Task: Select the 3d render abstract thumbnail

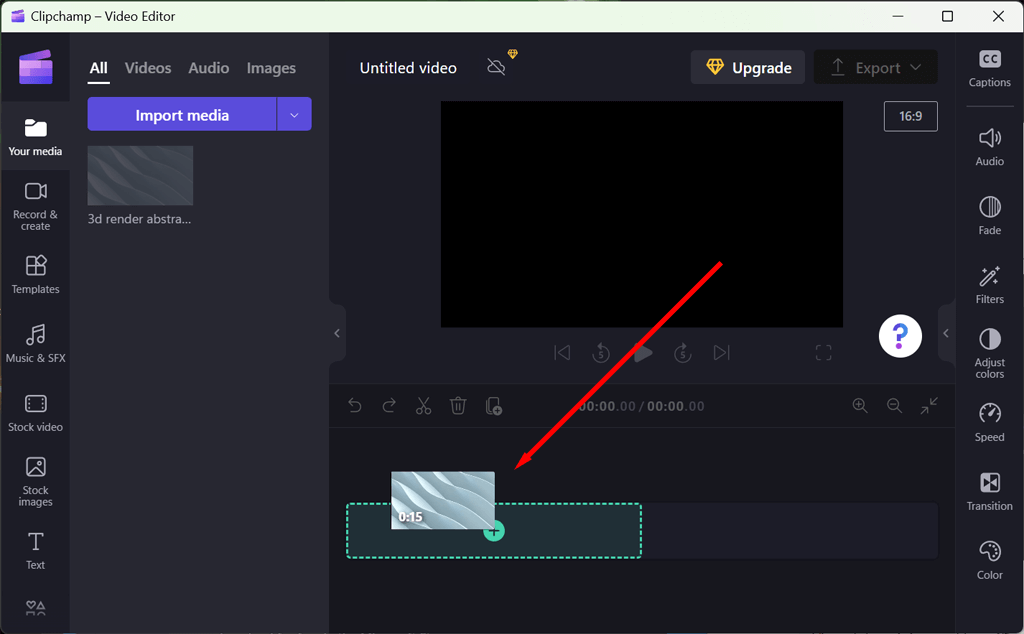Action: [140, 176]
